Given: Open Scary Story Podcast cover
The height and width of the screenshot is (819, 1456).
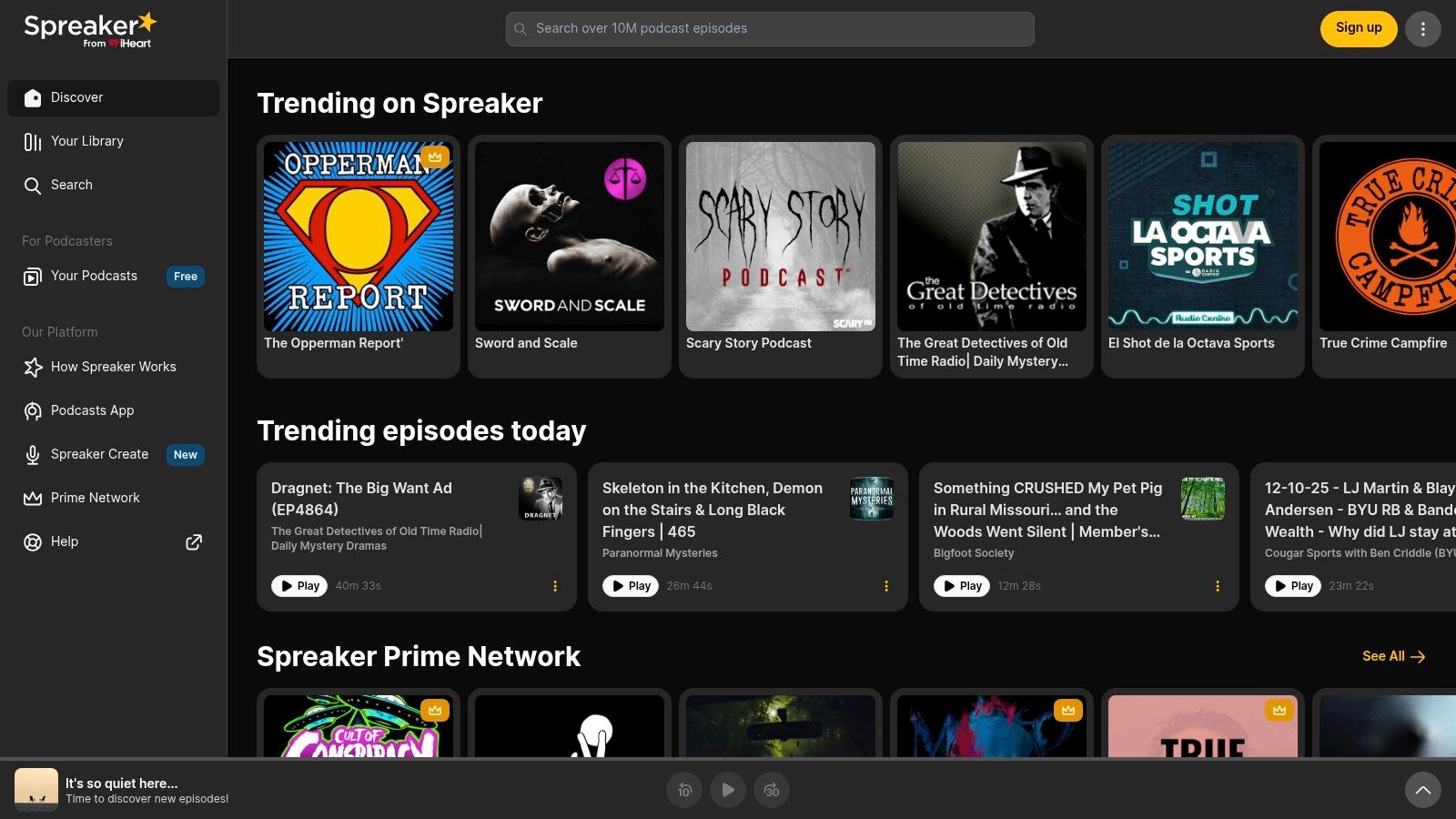Looking at the screenshot, I should [781, 237].
